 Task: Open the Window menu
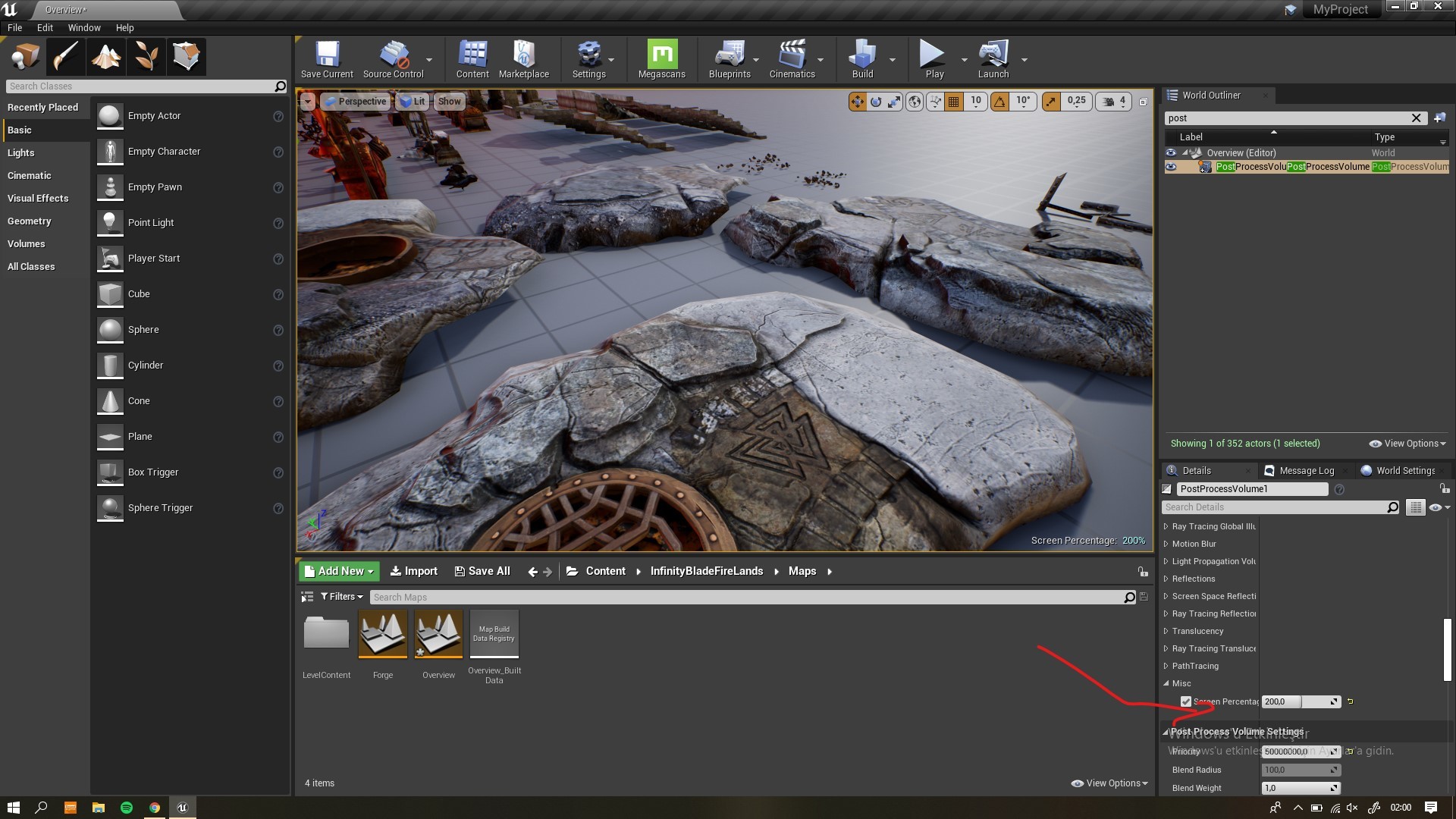point(84,27)
